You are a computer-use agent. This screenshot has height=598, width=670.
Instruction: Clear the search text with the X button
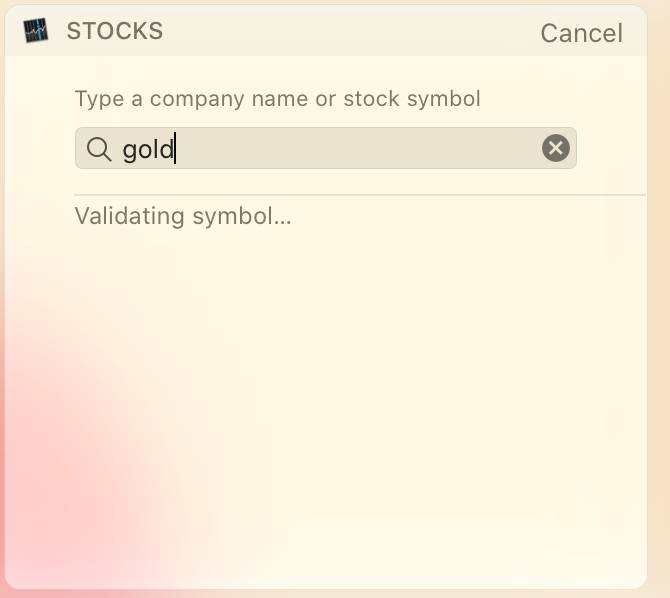pyautogui.click(x=555, y=148)
